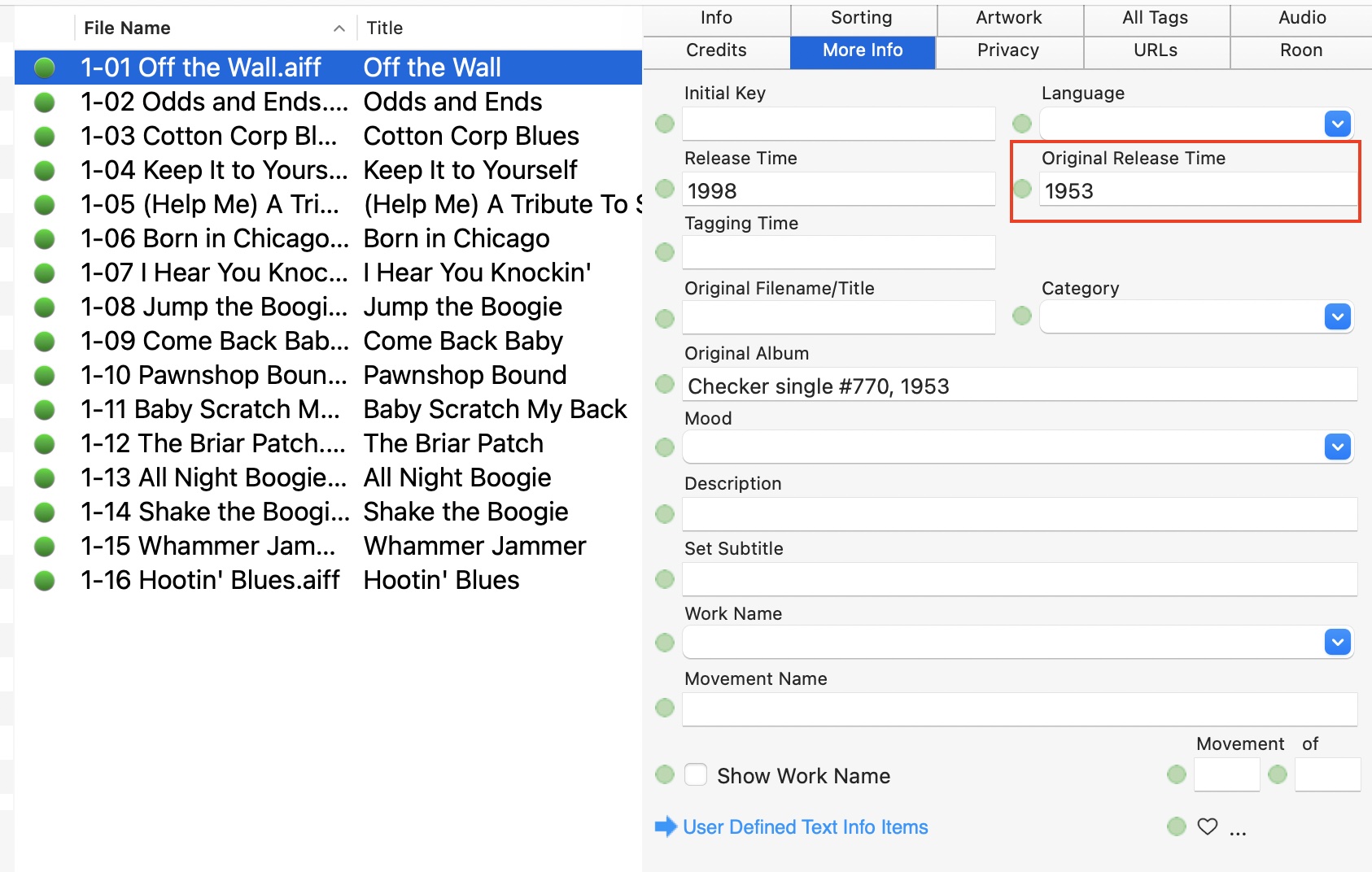The image size is (1372, 872).
Task: Toggle the green indicator for Original Filename/Title
Action: 665,319
